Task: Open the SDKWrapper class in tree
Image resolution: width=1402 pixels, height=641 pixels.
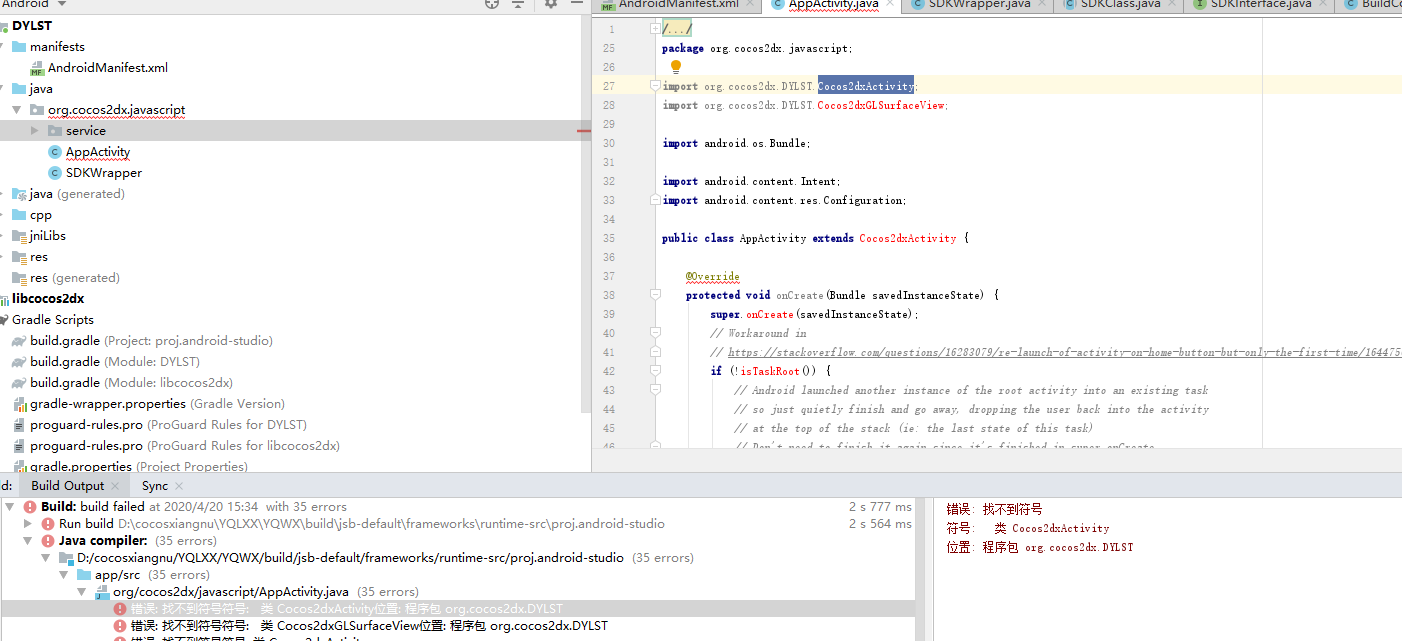Action: point(104,173)
